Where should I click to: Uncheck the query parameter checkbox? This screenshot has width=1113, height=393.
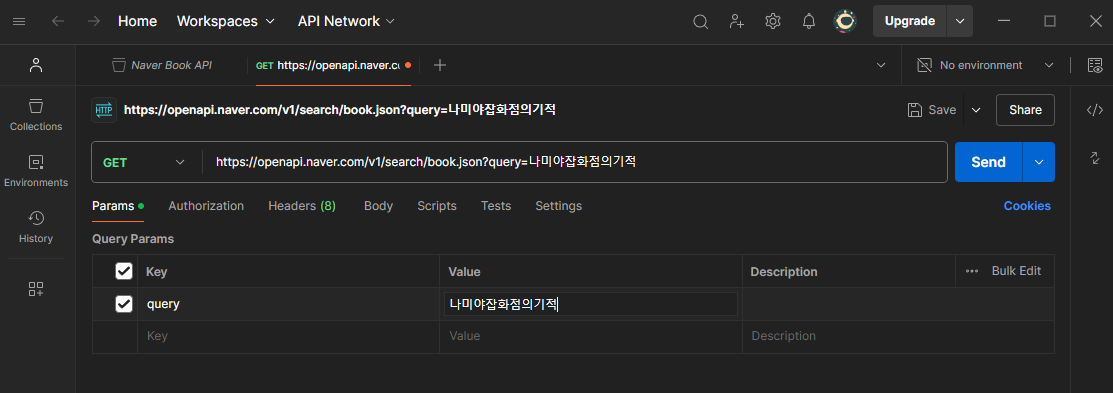click(x=124, y=304)
